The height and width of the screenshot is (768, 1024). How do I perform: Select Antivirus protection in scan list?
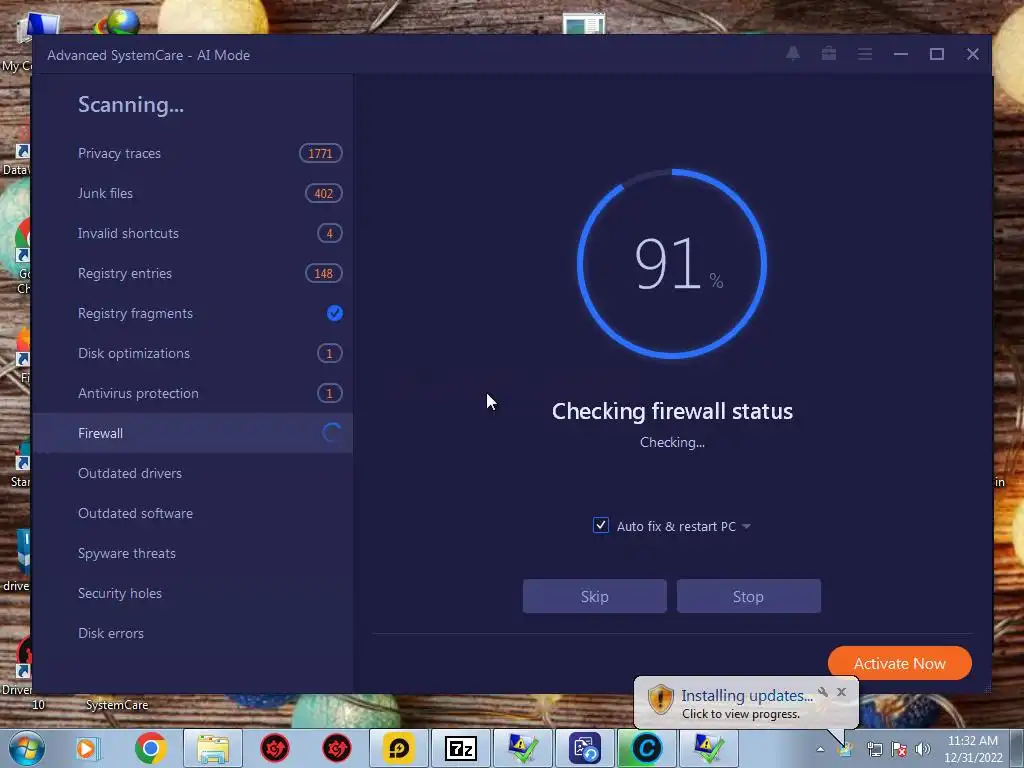coord(192,393)
